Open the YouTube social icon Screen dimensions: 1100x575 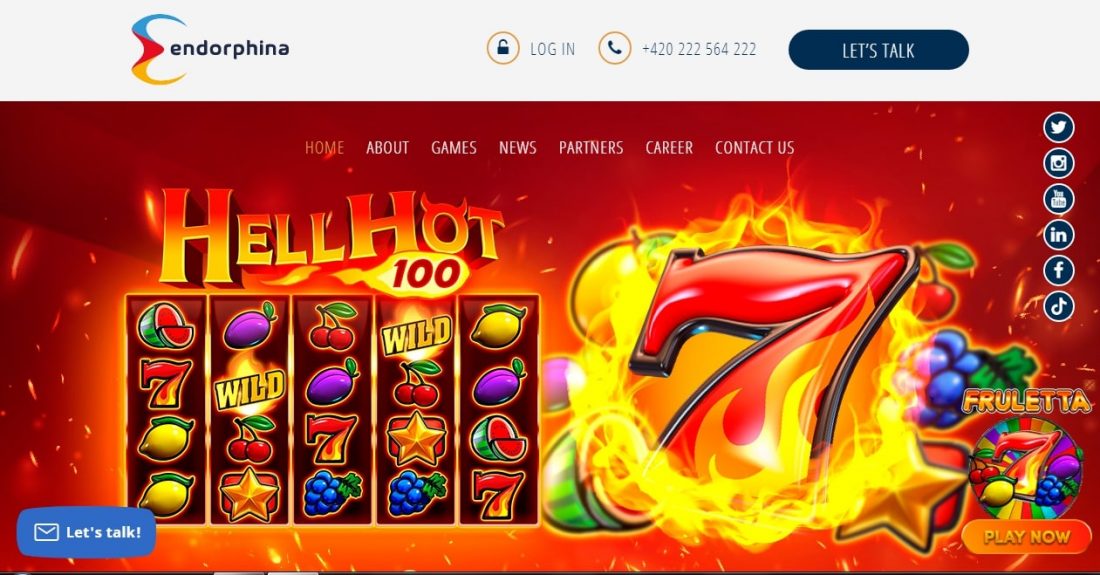pyautogui.click(x=1059, y=199)
